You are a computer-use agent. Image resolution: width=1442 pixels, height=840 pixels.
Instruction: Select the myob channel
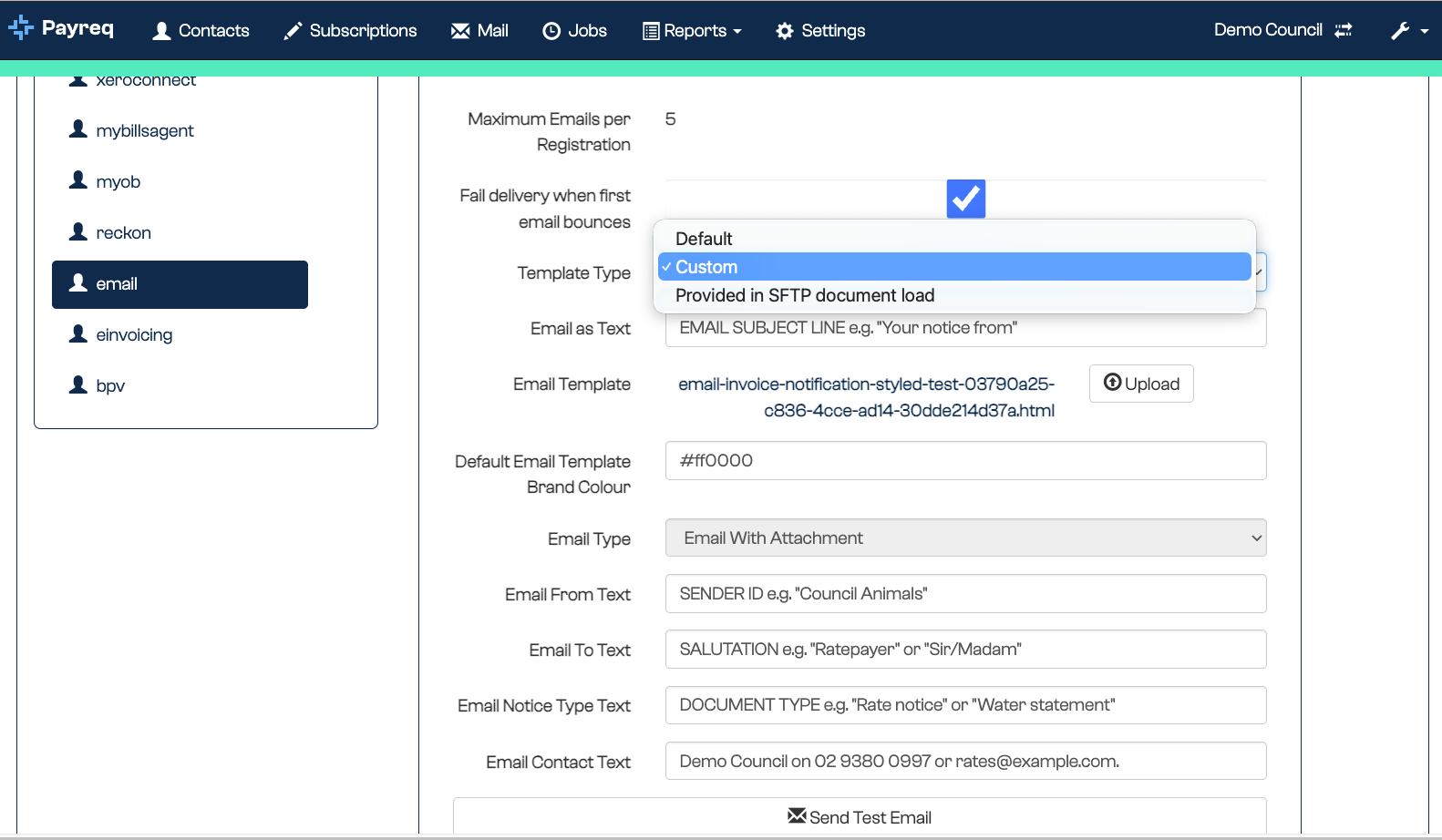click(x=180, y=181)
